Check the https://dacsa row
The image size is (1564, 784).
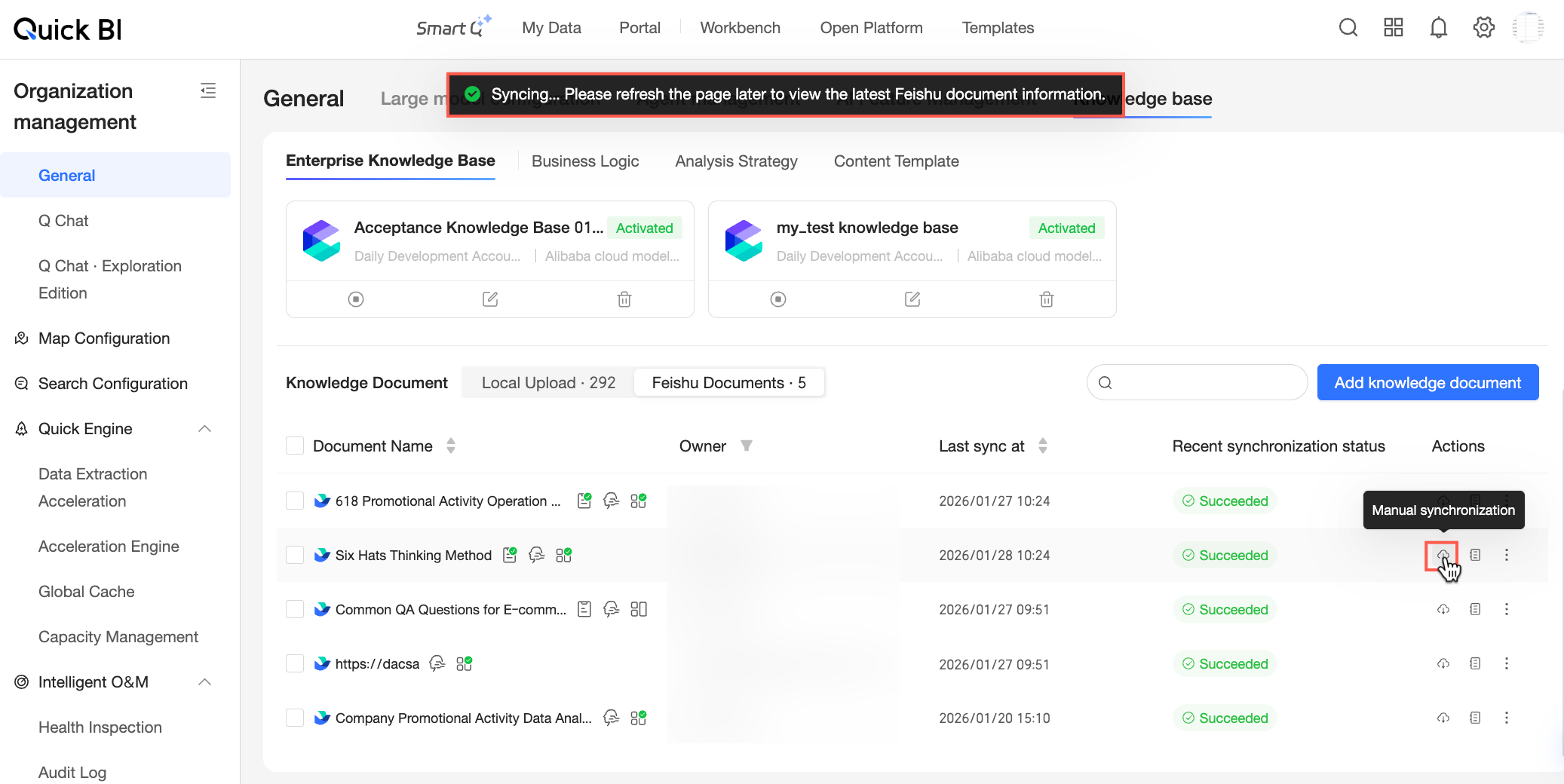pyautogui.click(x=295, y=663)
